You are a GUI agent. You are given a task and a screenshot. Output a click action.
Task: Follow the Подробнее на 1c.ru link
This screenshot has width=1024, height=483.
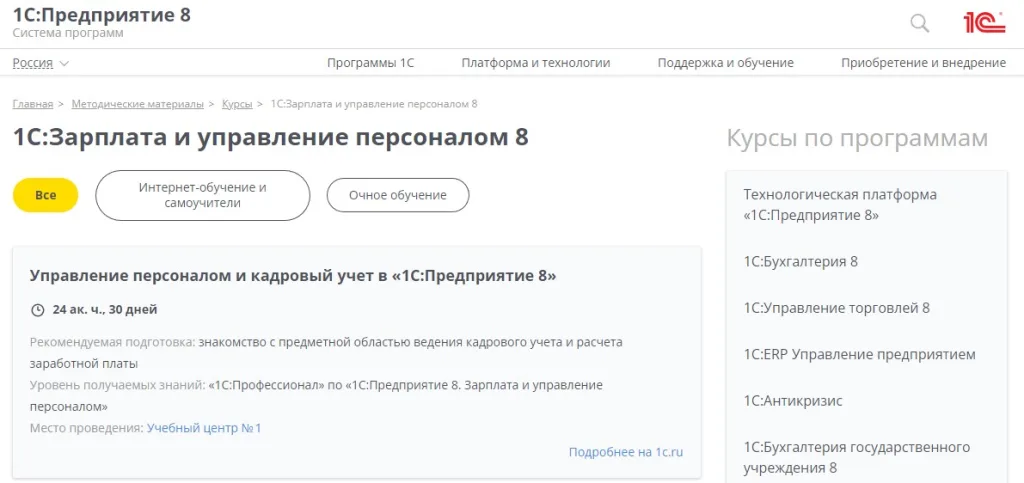click(x=626, y=452)
